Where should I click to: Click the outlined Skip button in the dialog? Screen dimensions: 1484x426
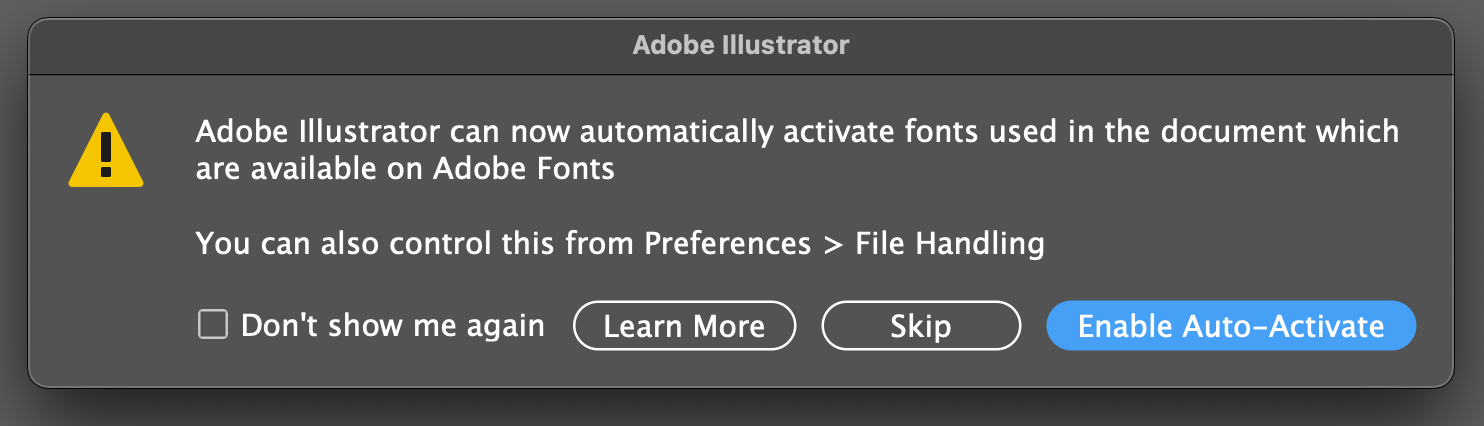(921, 326)
